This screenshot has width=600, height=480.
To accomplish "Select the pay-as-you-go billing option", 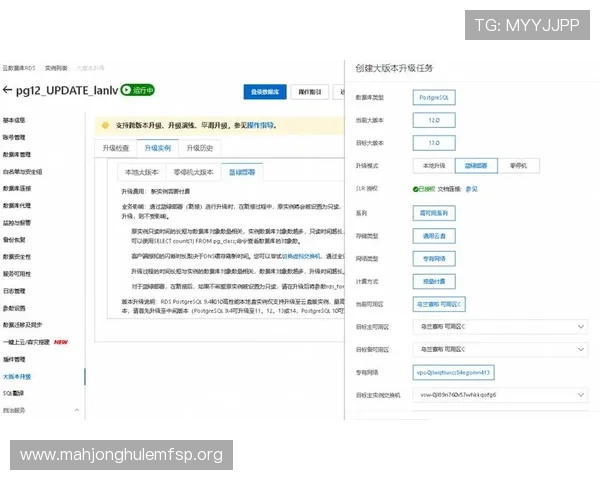I will point(434,281).
